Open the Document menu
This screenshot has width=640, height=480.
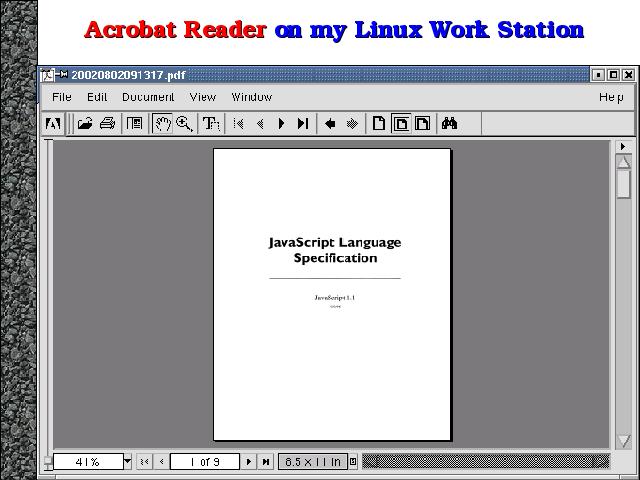click(x=147, y=97)
